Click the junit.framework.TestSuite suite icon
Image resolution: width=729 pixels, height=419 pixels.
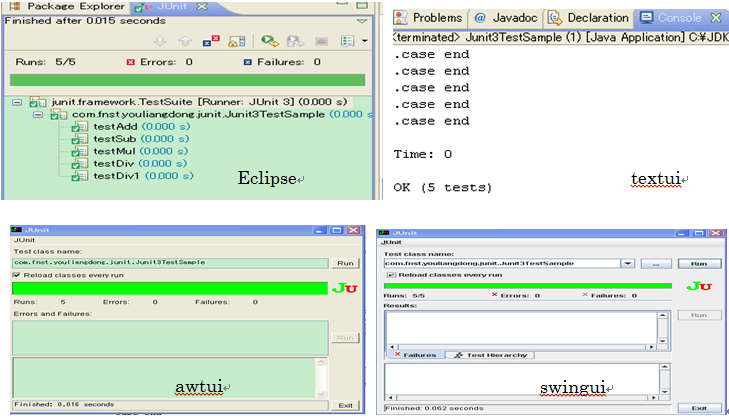[x=38, y=102]
